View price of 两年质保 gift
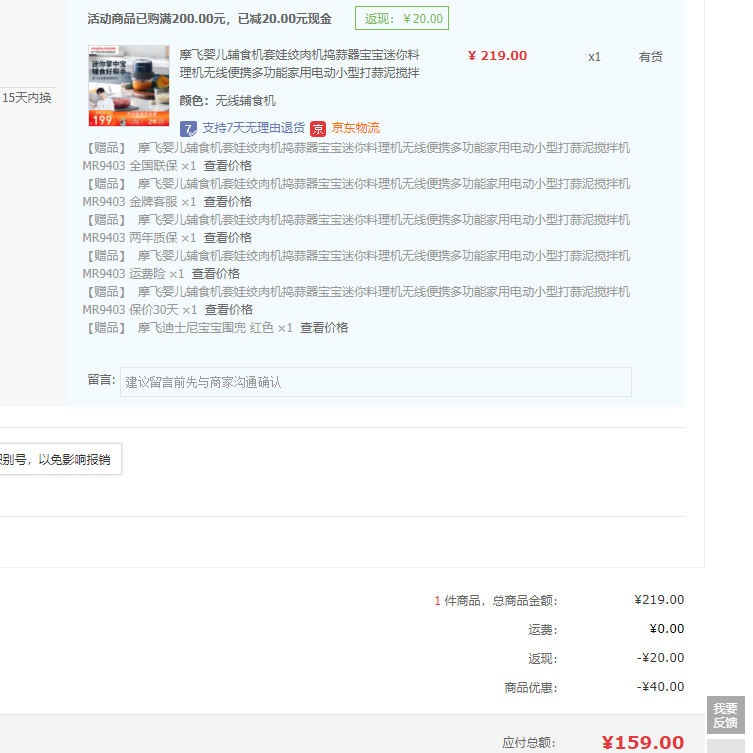The height and width of the screenshot is (753, 753). 228,238
